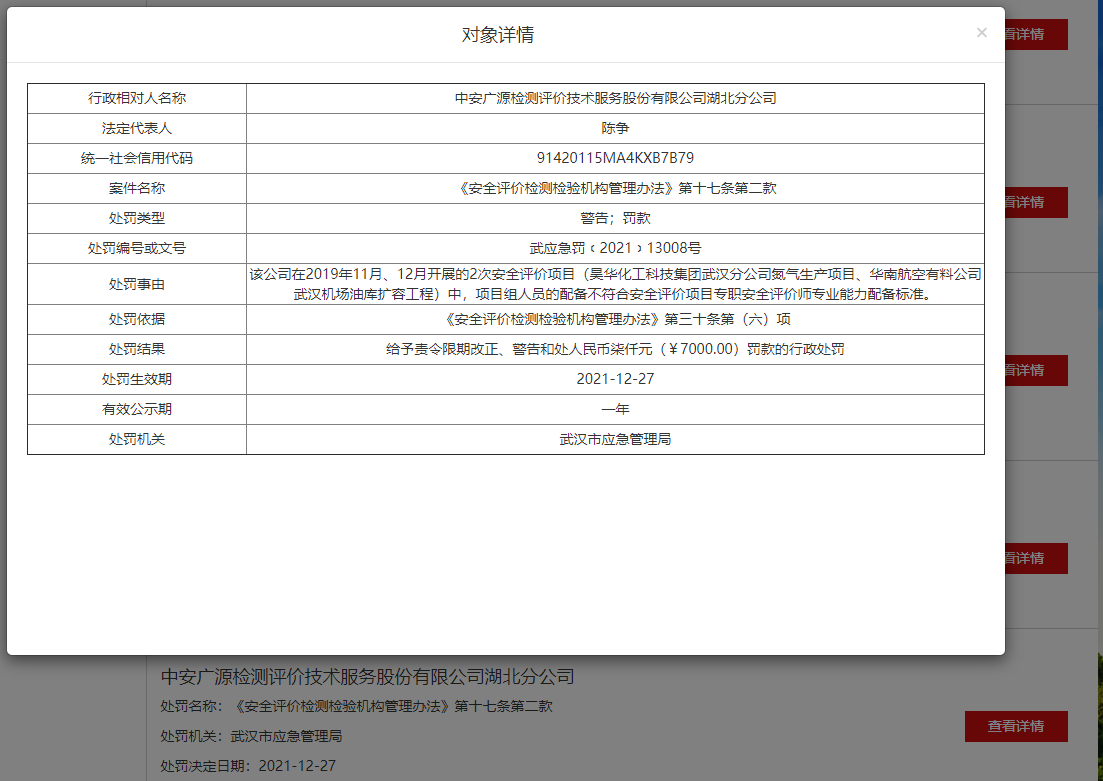Click company heading below the dialog

tap(367, 677)
